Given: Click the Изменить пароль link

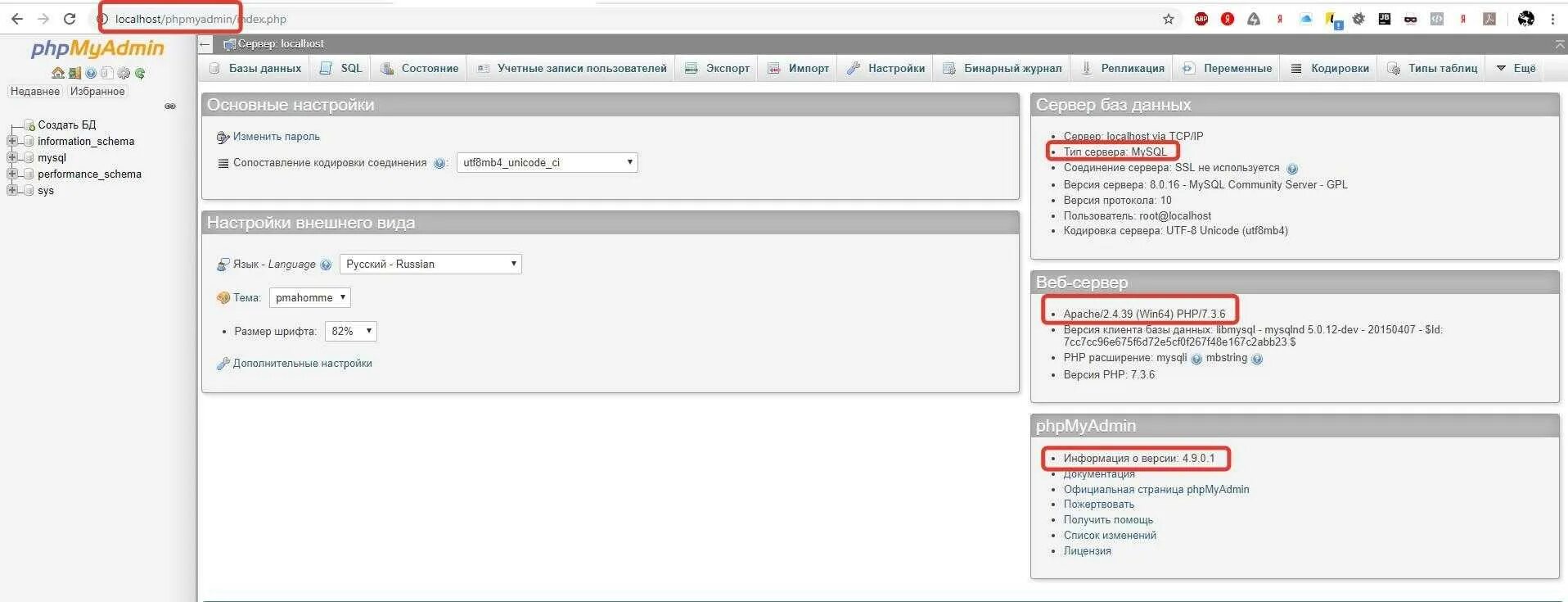Looking at the screenshot, I should [x=276, y=137].
